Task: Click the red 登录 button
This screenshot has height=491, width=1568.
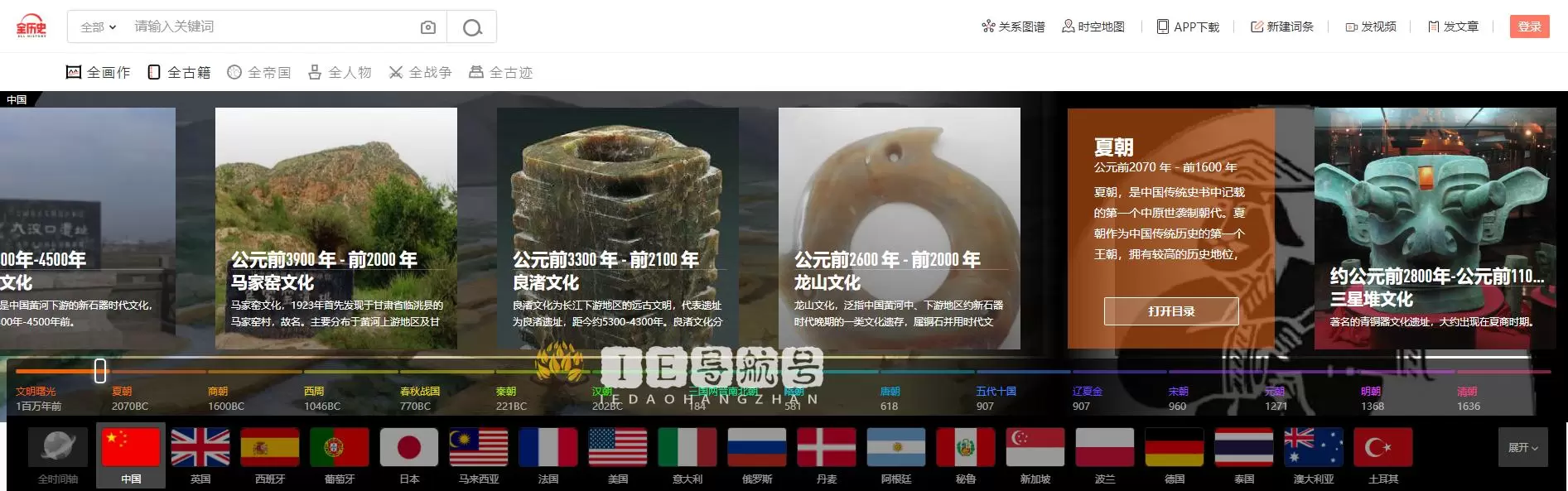Action: click(x=1529, y=26)
